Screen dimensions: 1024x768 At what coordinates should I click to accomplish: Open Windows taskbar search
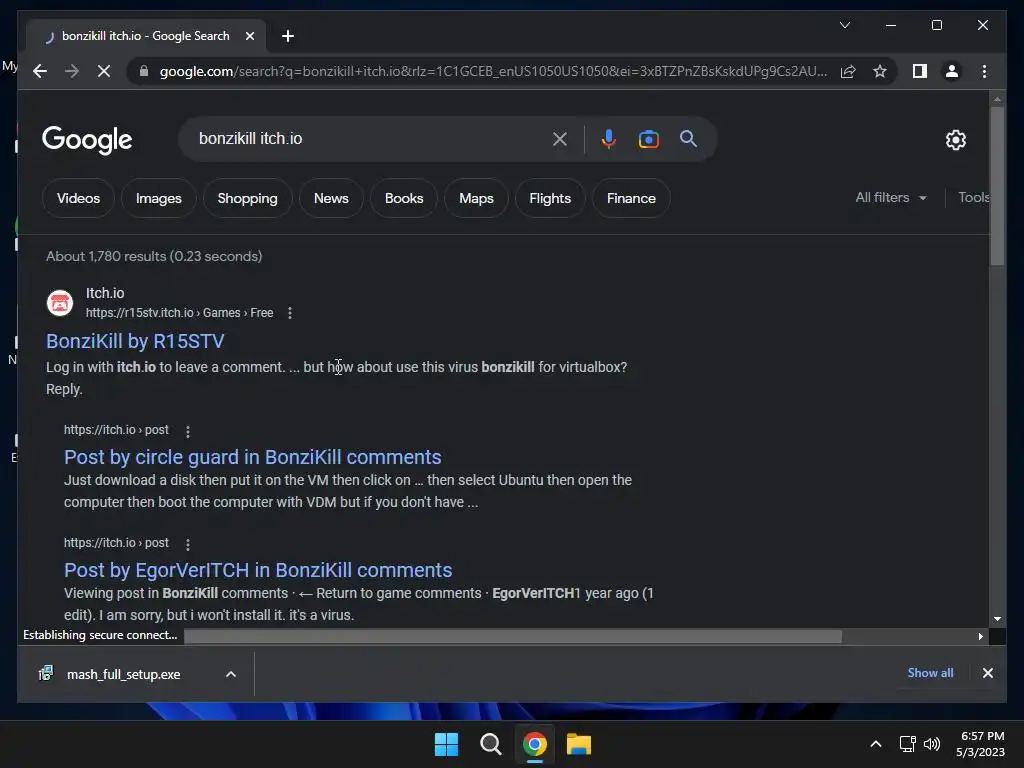[x=490, y=744]
